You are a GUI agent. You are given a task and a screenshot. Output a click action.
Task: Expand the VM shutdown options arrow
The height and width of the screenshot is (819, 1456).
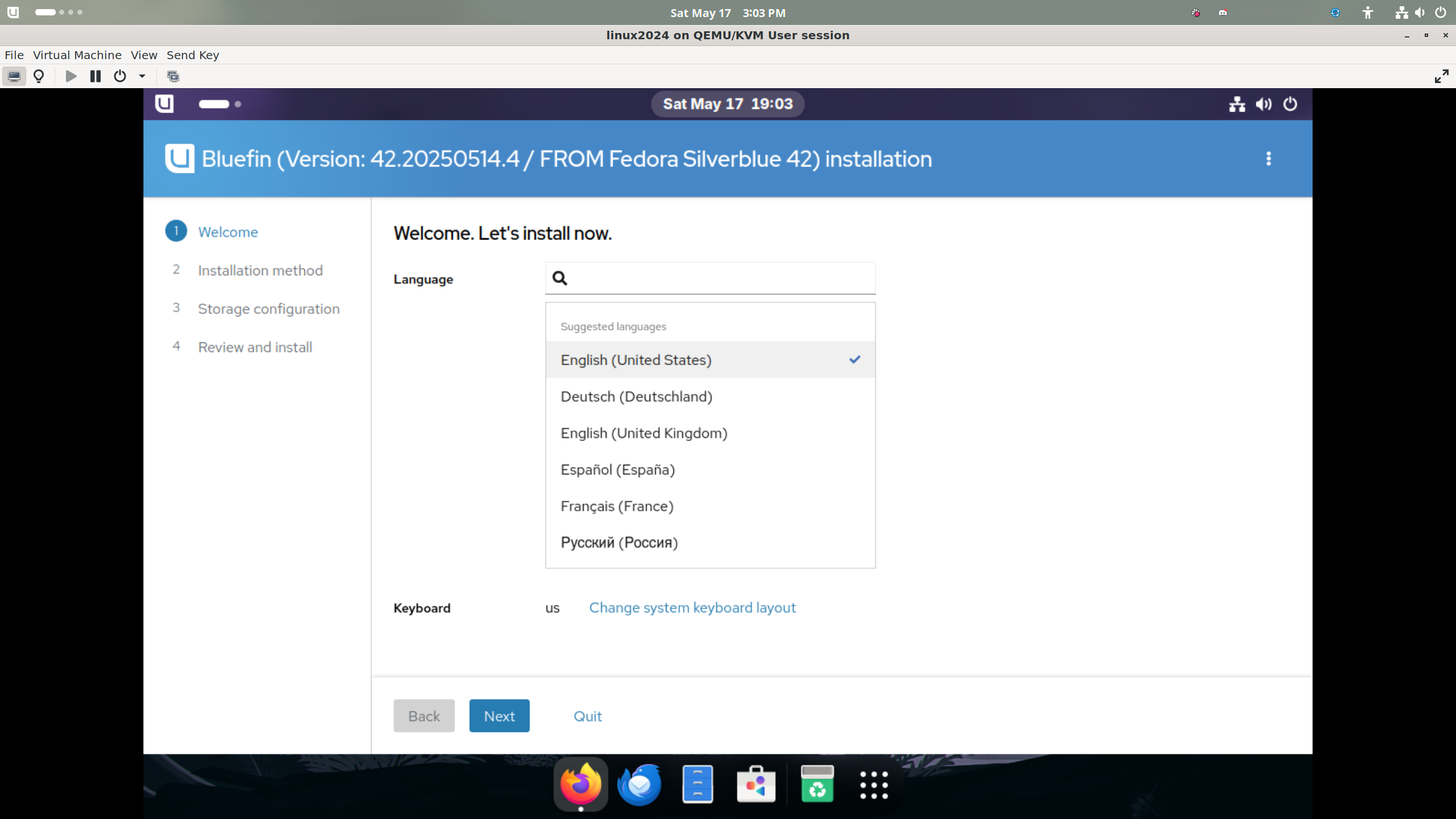(142, 76)
